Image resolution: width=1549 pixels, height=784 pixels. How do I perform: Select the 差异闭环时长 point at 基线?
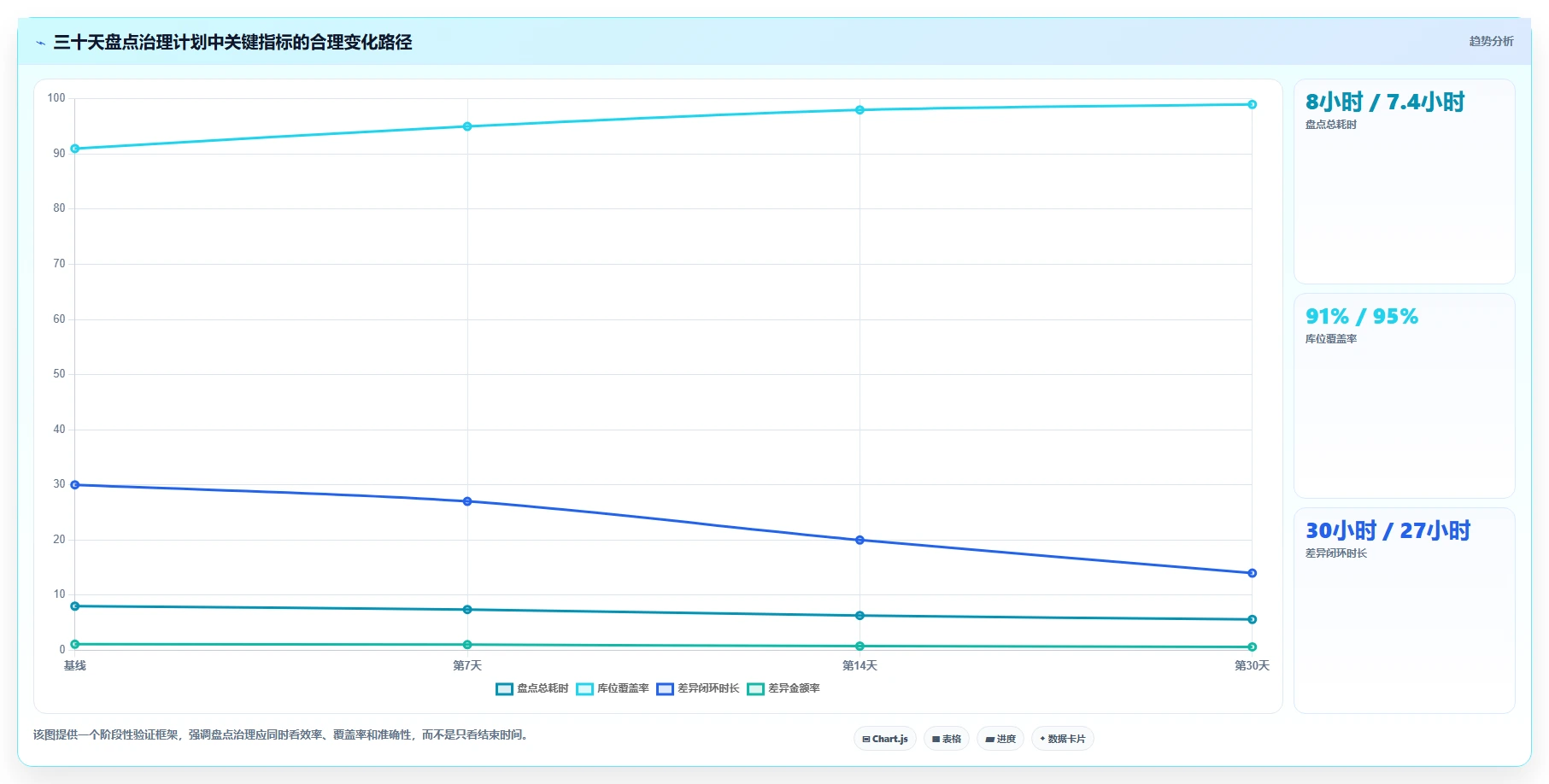tap(75, 485)
